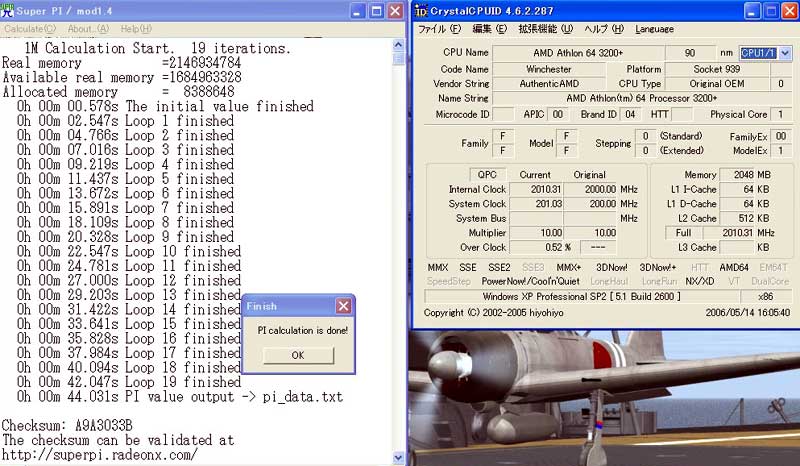Click the Super PI title bar icon
800x466 pixels.
[x=7, y=10]
